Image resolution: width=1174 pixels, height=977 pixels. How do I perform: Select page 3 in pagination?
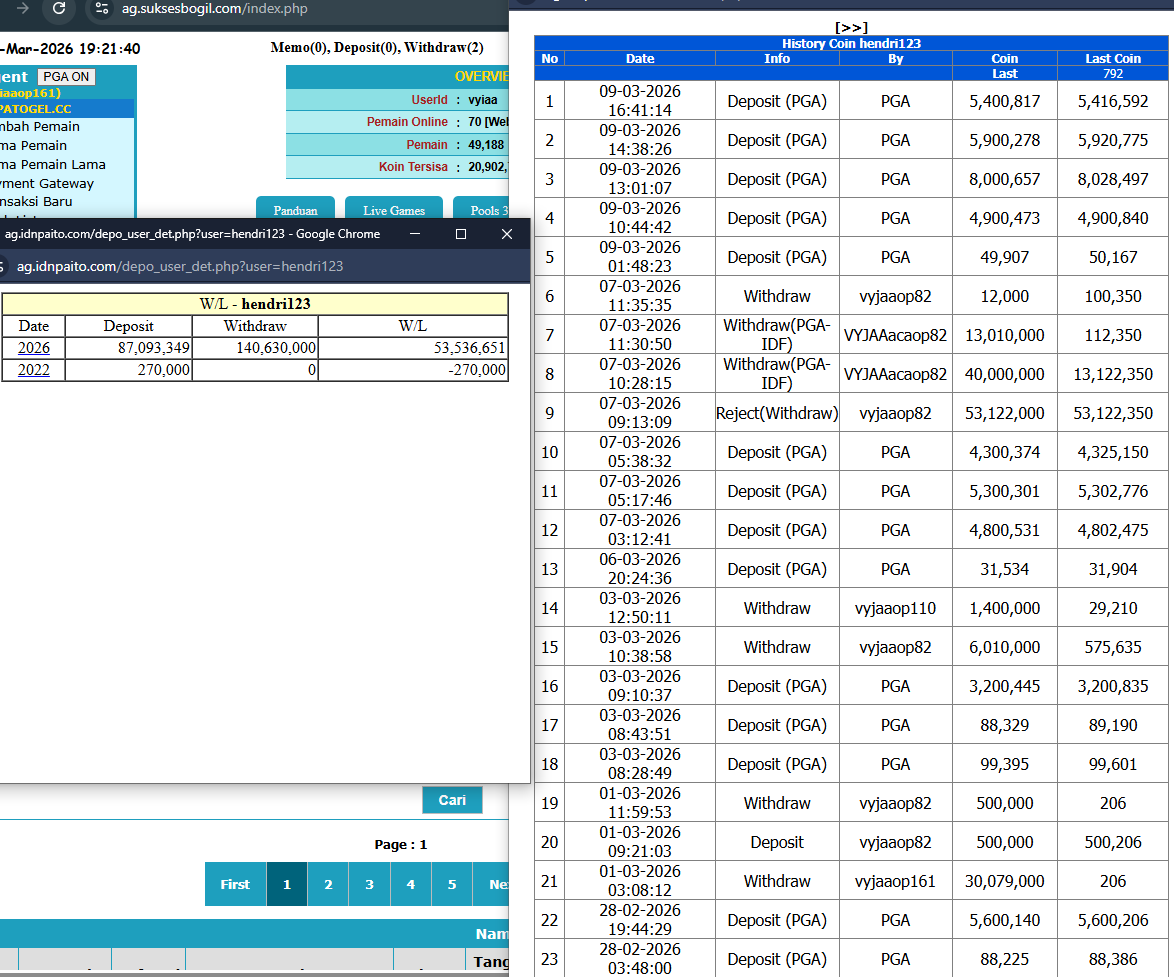pos(369,884)
